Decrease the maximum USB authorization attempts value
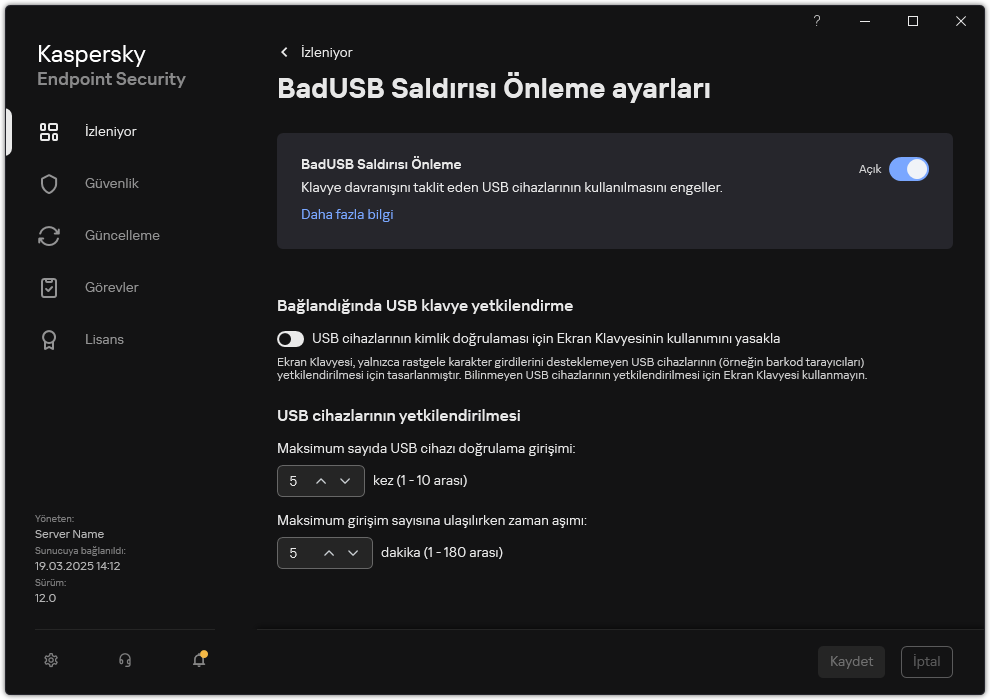The image size is (990, 700). 346,481
